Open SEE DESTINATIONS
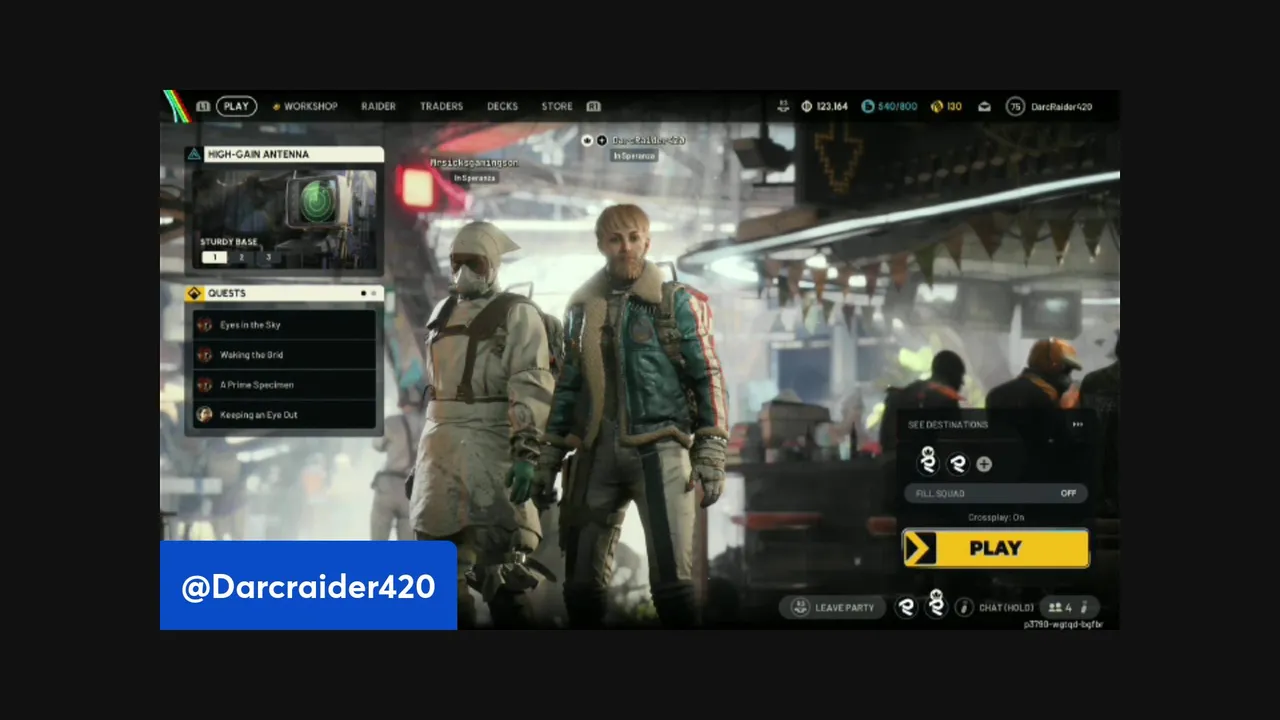The width and height of the screenshot is (1280, 720). point(948,424)
